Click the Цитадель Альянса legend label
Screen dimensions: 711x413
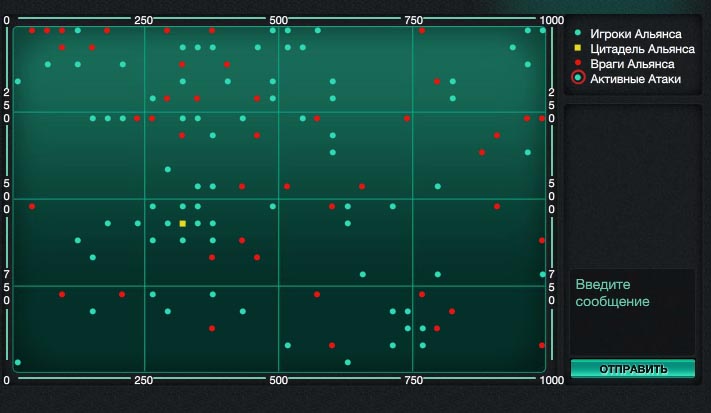(643, 49)
